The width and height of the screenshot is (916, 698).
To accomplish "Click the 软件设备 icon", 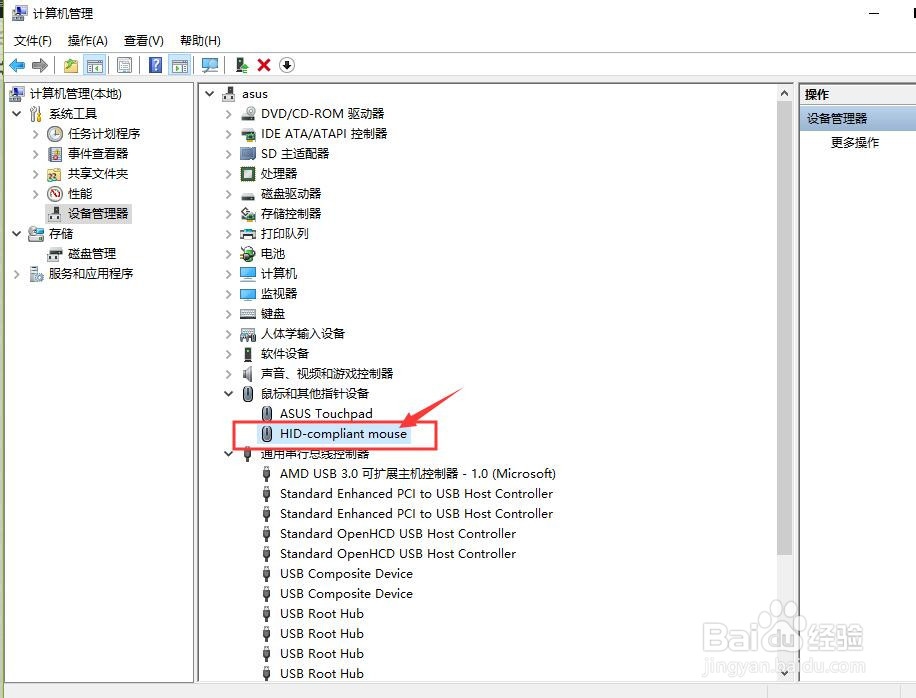I will pyautogui.click(x=248, y=354).
